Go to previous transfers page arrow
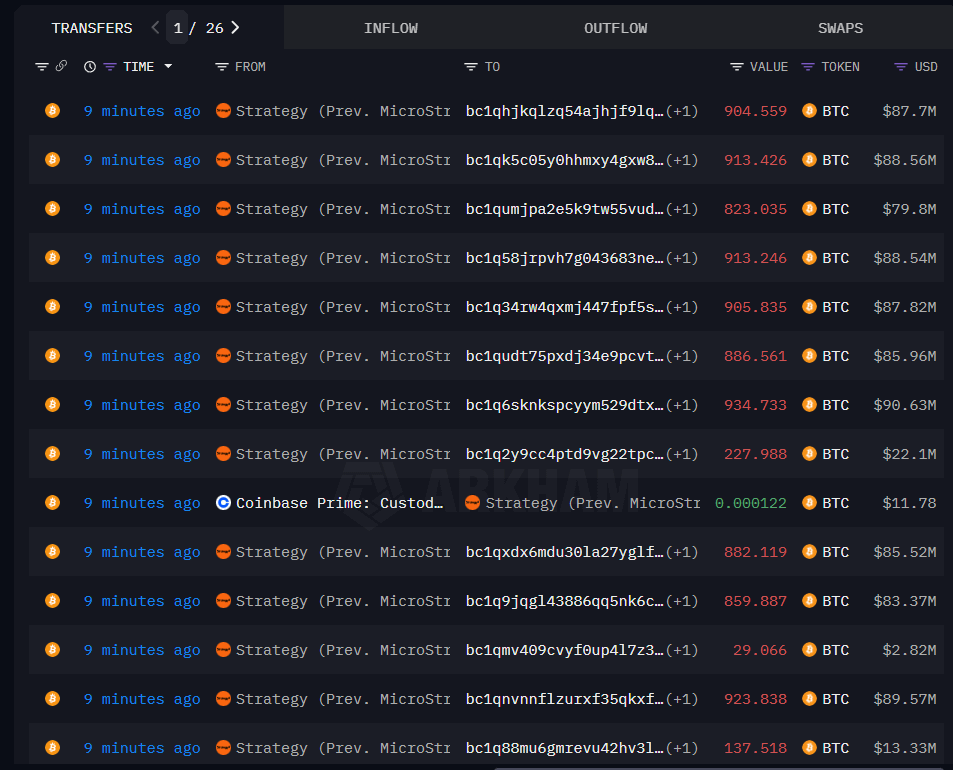The height and width of the screenshot is (770, 953). click(x=155, y=27)
